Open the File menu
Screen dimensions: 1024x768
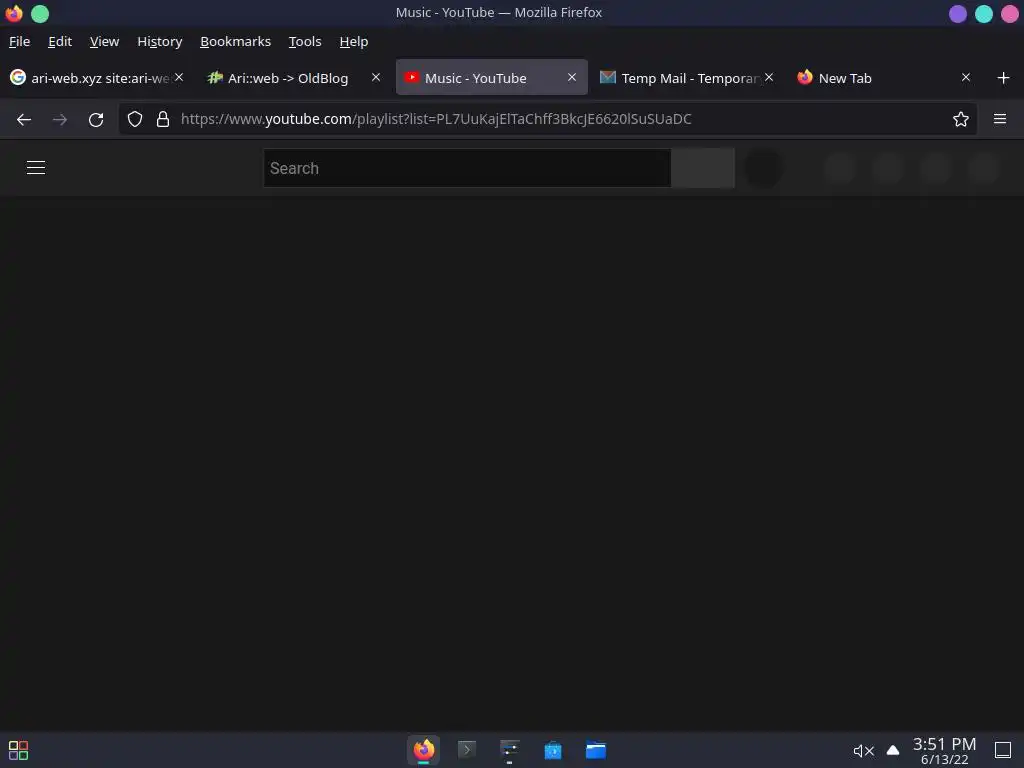[x=20, y=41]
